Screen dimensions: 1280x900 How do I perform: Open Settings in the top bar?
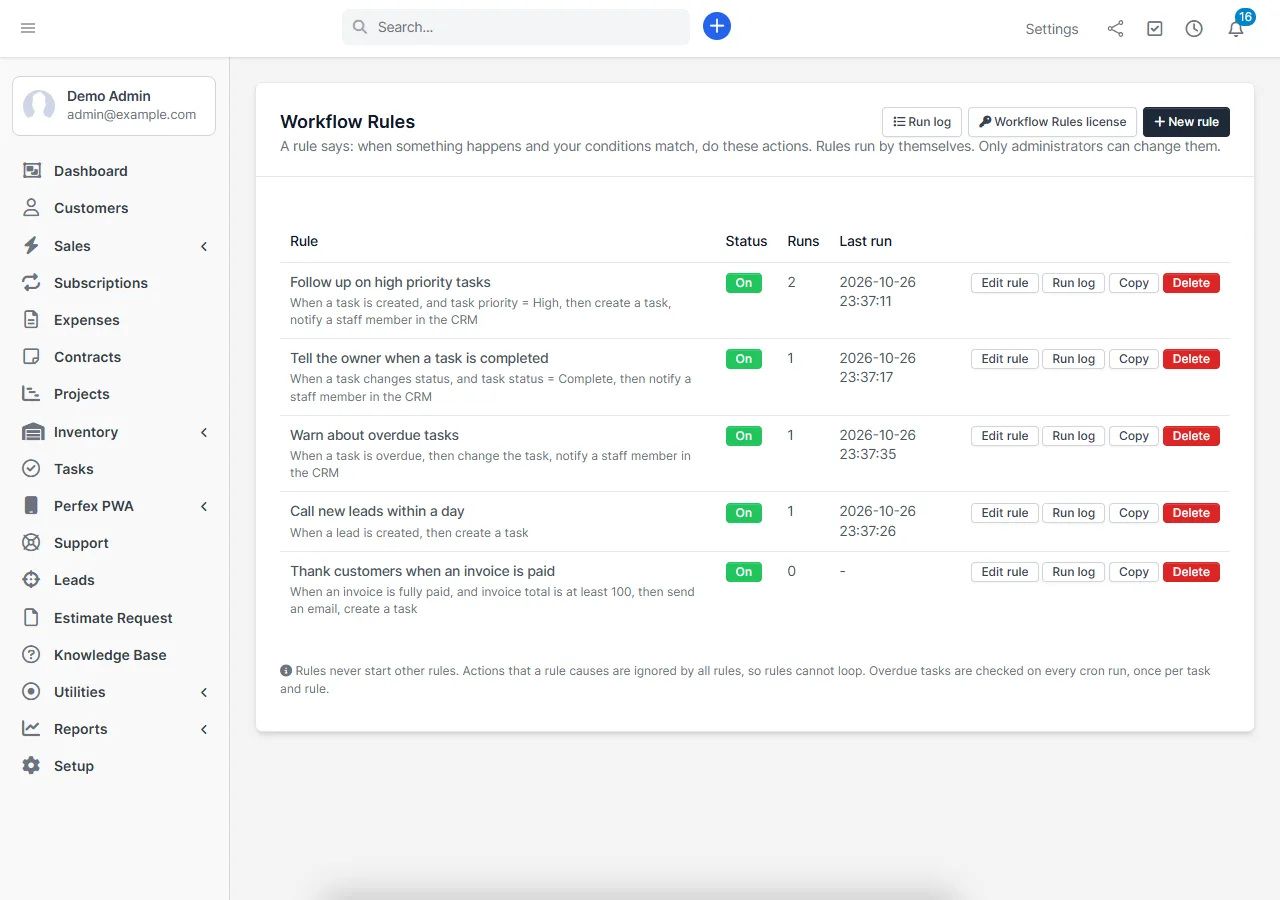[x=1052, y=29]
